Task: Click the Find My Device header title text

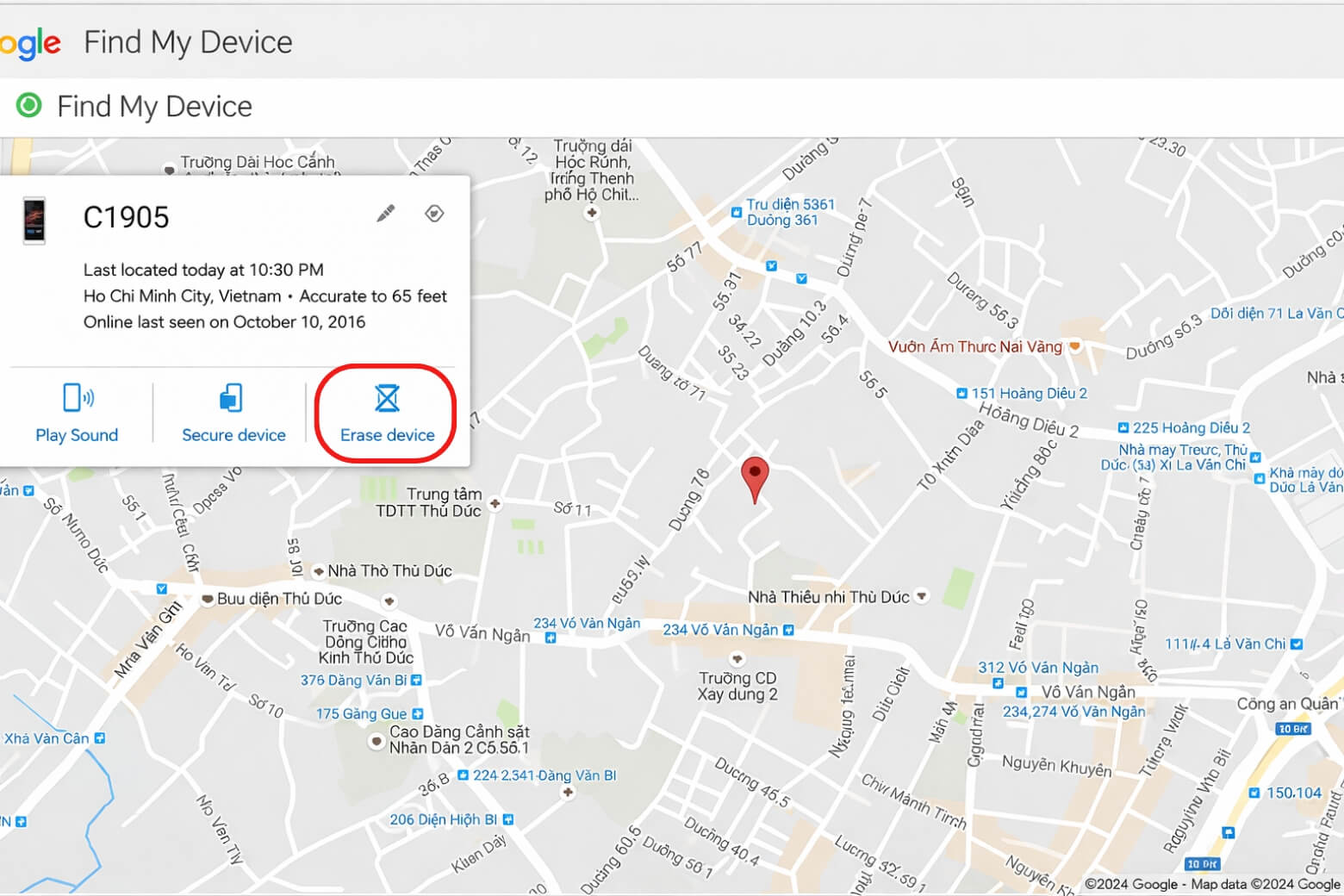Action: pos(188,41)
